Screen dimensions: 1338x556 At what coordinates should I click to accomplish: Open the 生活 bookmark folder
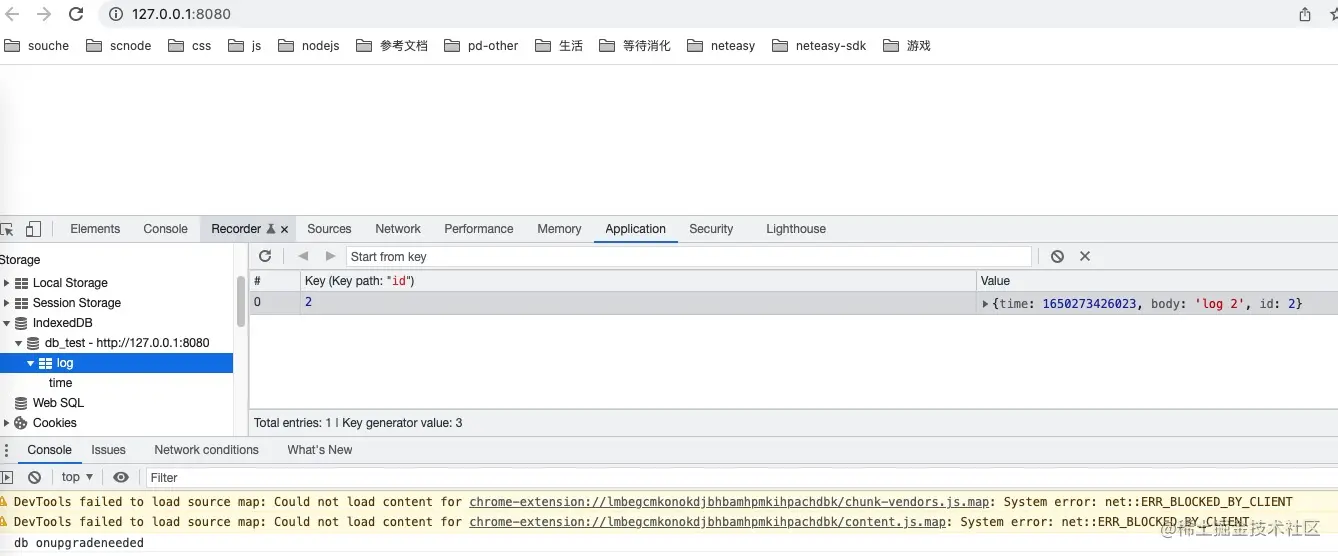pyautogui.click(x=559, y=46)
